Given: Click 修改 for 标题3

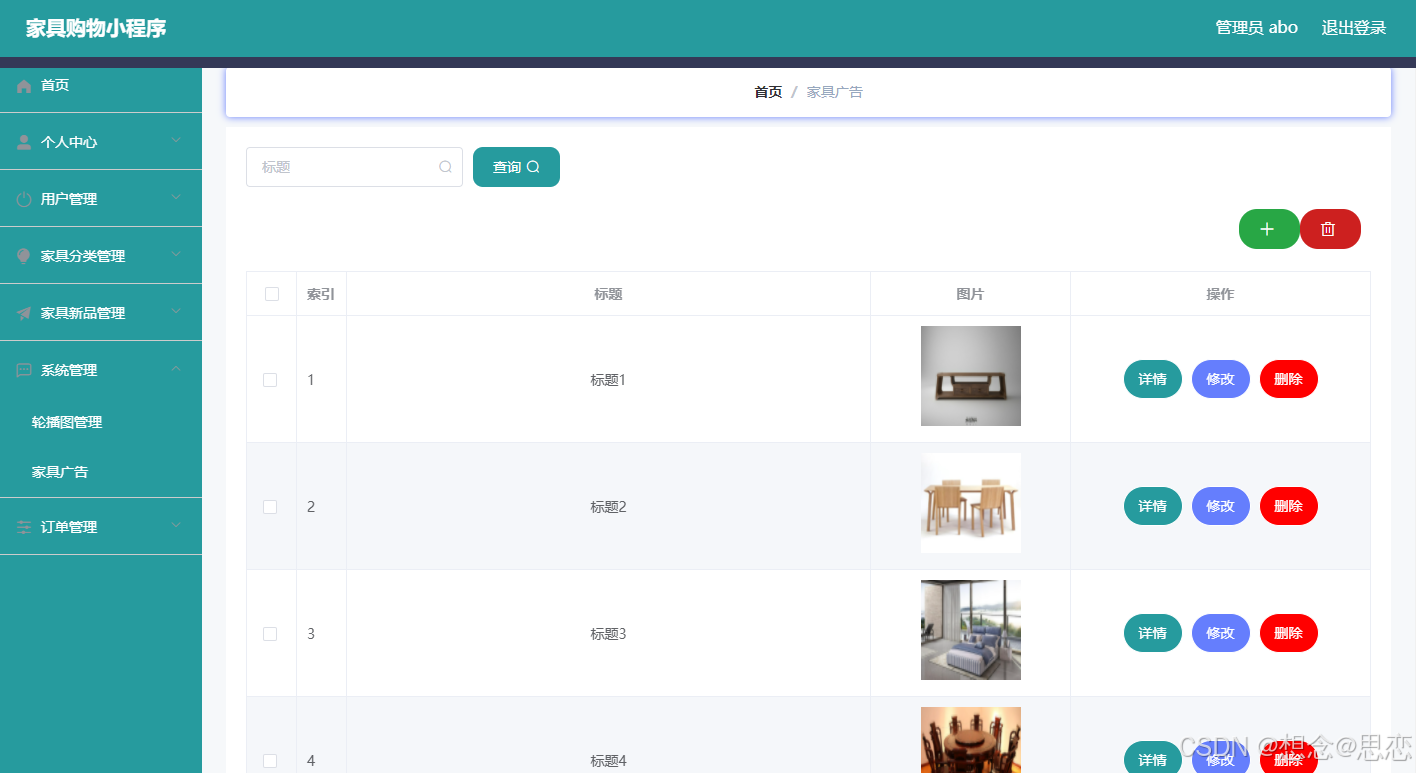Looking at the screenshot, I should [1221, 633].
